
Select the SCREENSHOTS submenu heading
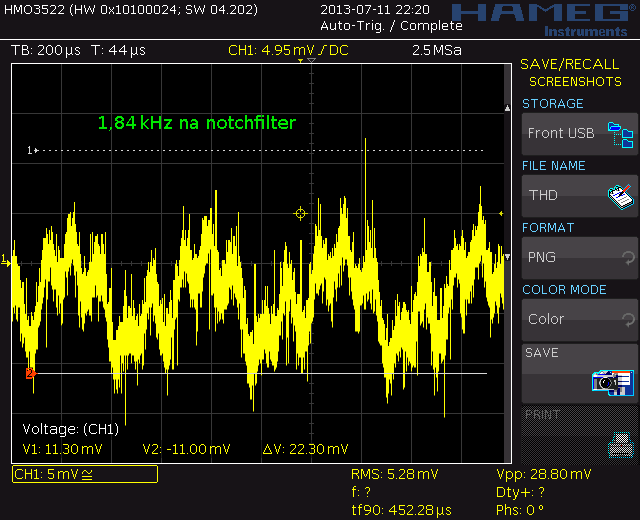pos(575,81)
